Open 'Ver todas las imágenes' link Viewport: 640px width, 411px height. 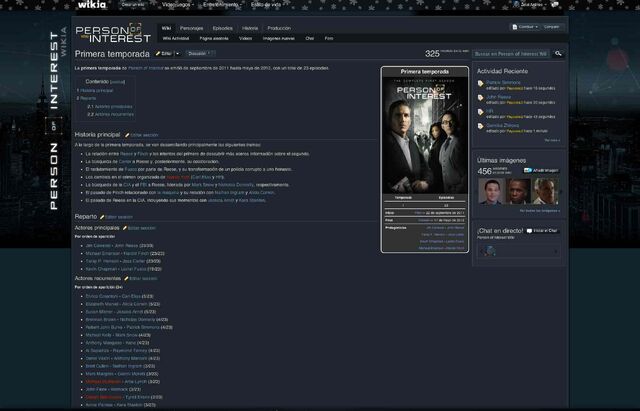pos(540,211)
